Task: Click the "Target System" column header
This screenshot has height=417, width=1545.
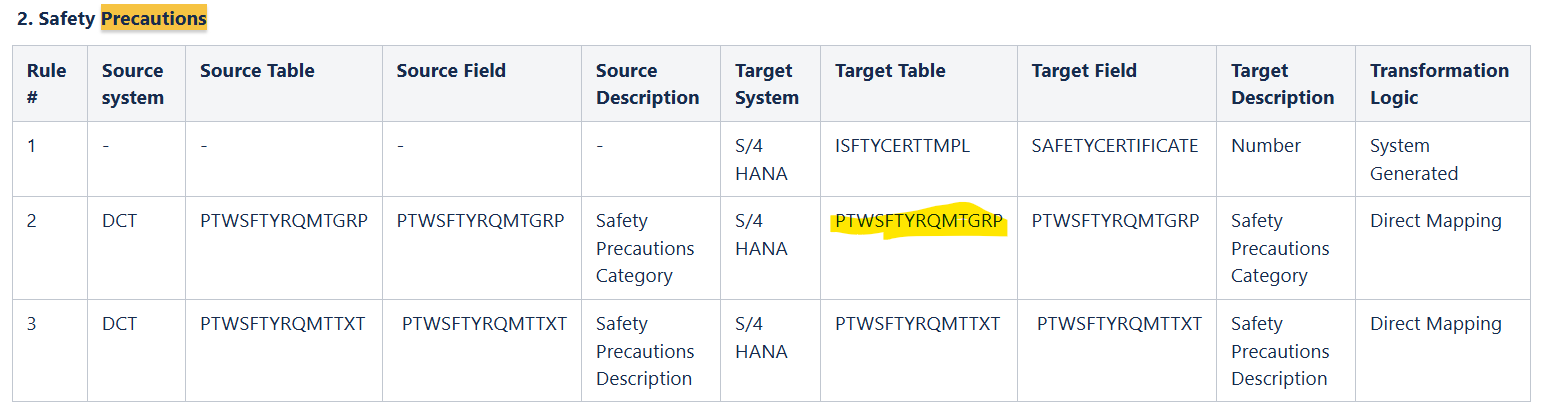Action: point(766,84)
